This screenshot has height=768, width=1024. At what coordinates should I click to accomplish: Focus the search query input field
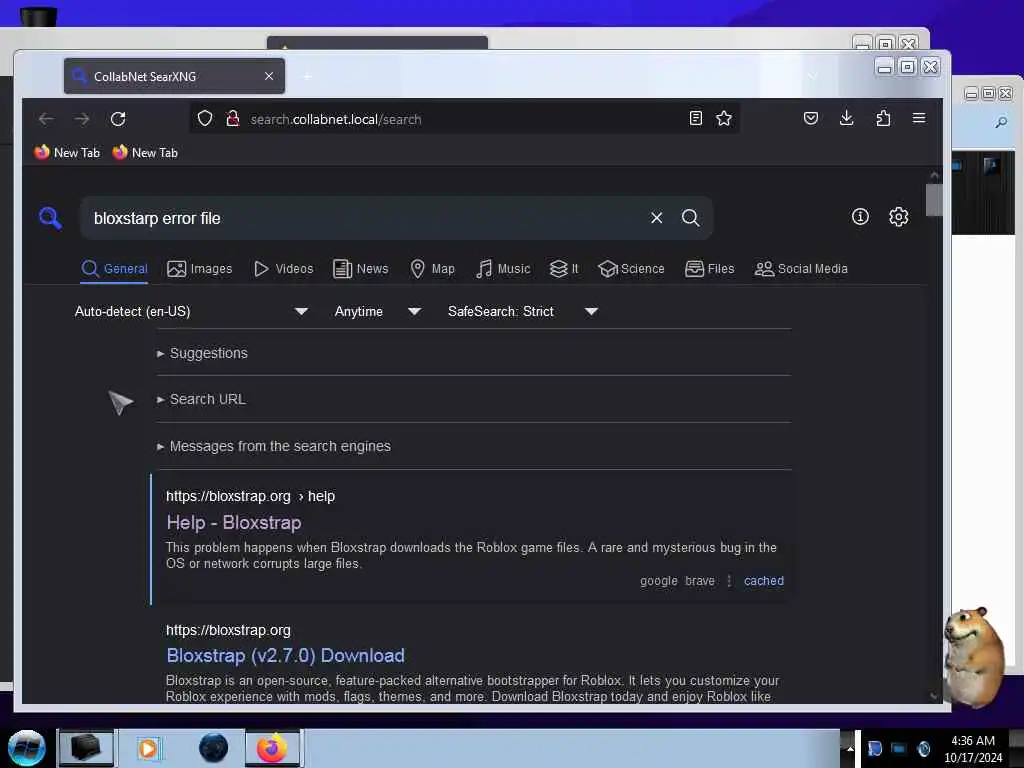click(x=366, y=218)
